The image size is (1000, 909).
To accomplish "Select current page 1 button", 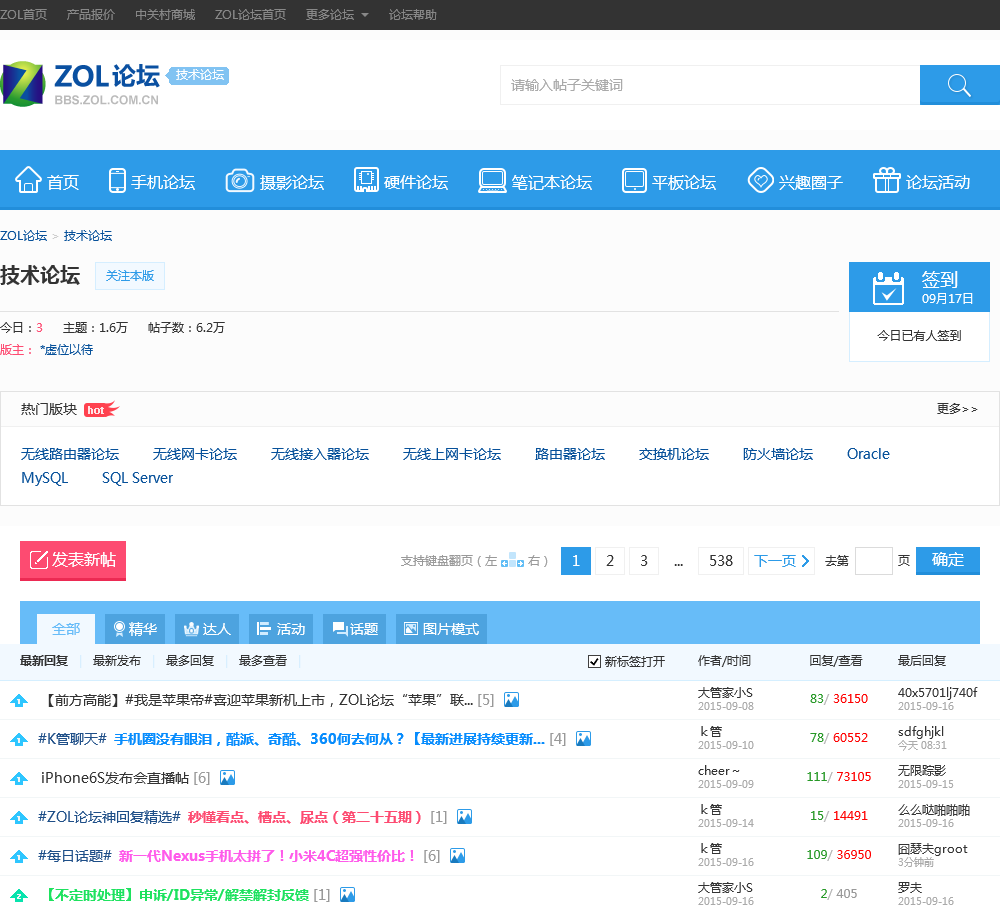I will pyautogui.click(x=576, y=561).
